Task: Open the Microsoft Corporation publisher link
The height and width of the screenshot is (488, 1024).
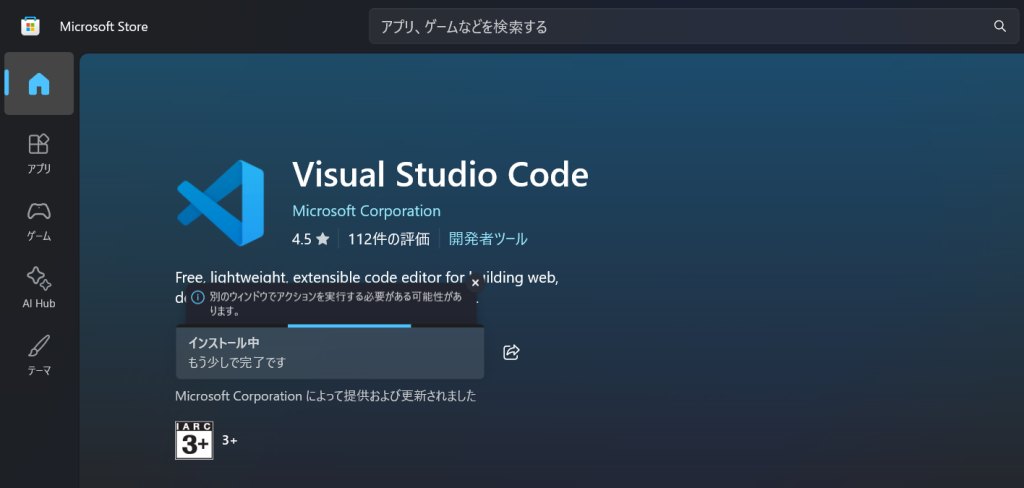Action: click(366, 211)
